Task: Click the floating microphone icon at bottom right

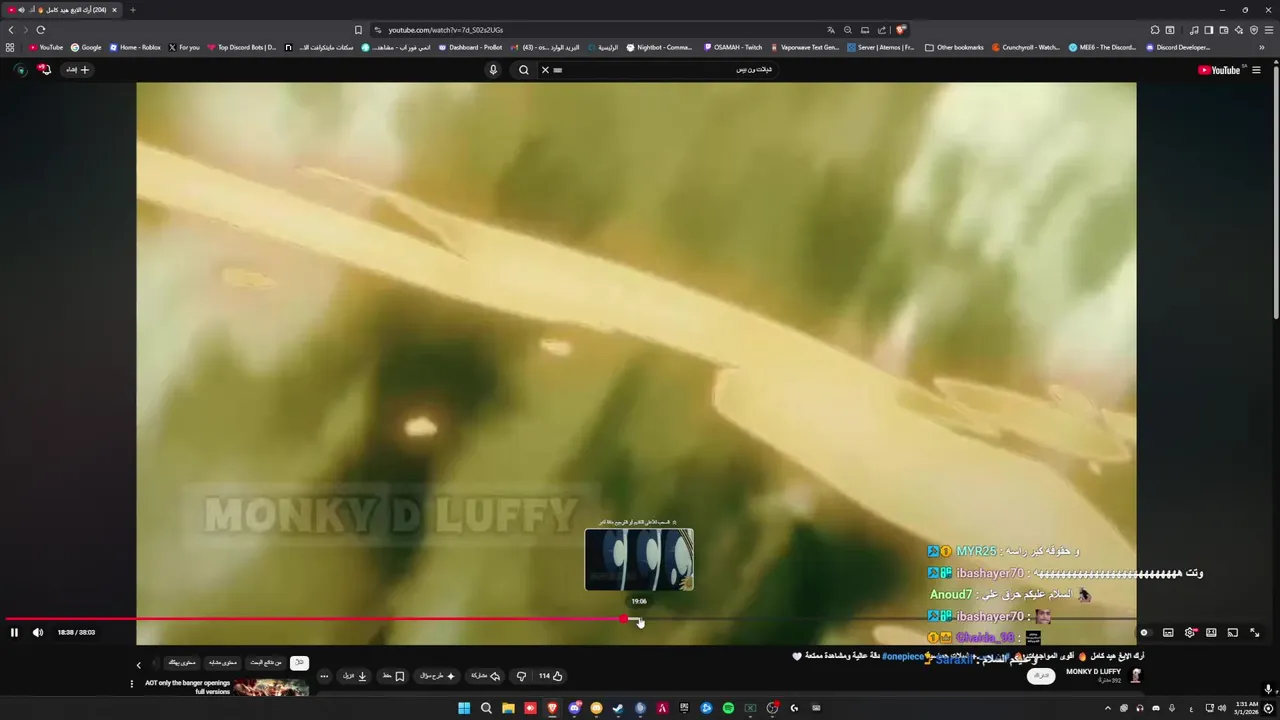Action: click(1268, 689)
